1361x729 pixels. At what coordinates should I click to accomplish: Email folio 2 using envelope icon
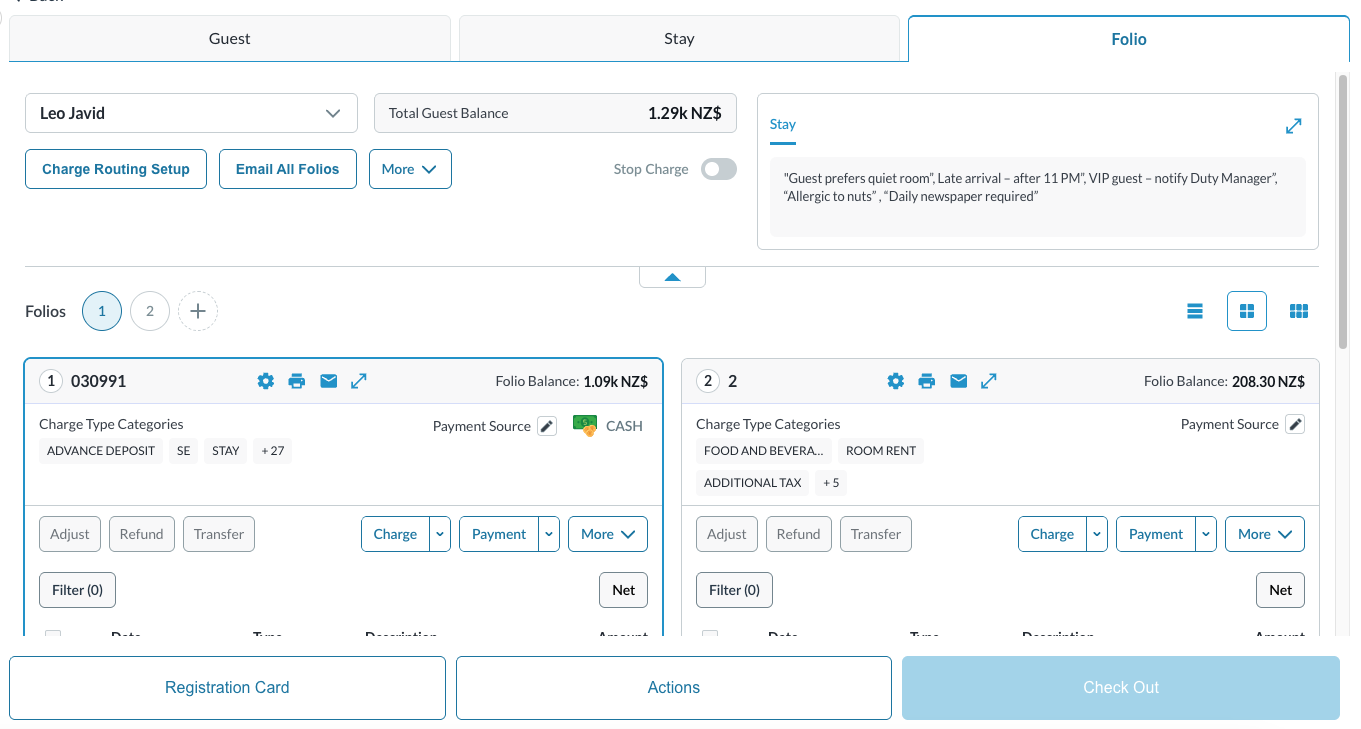tap(958, 381)
